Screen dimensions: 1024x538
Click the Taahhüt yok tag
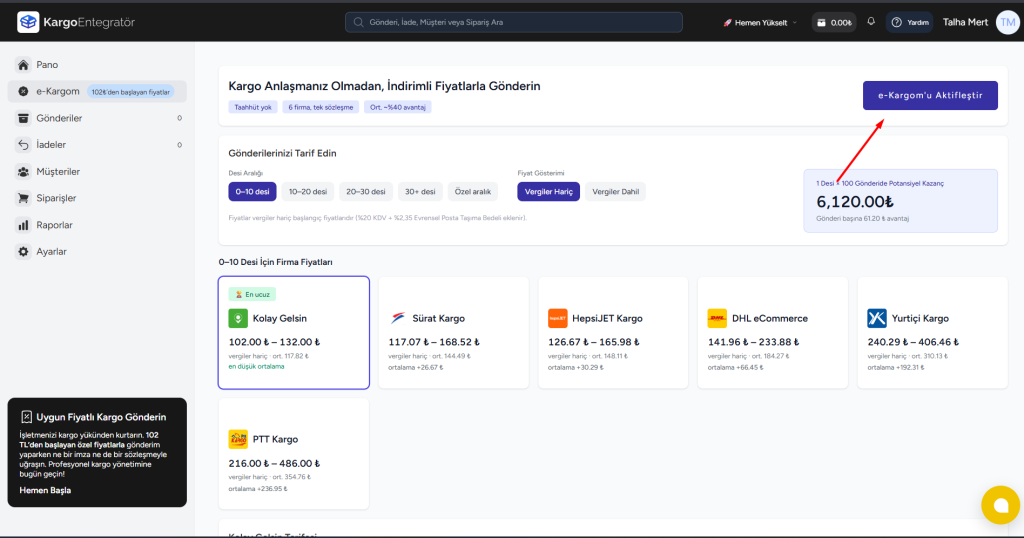pos(253,107)
